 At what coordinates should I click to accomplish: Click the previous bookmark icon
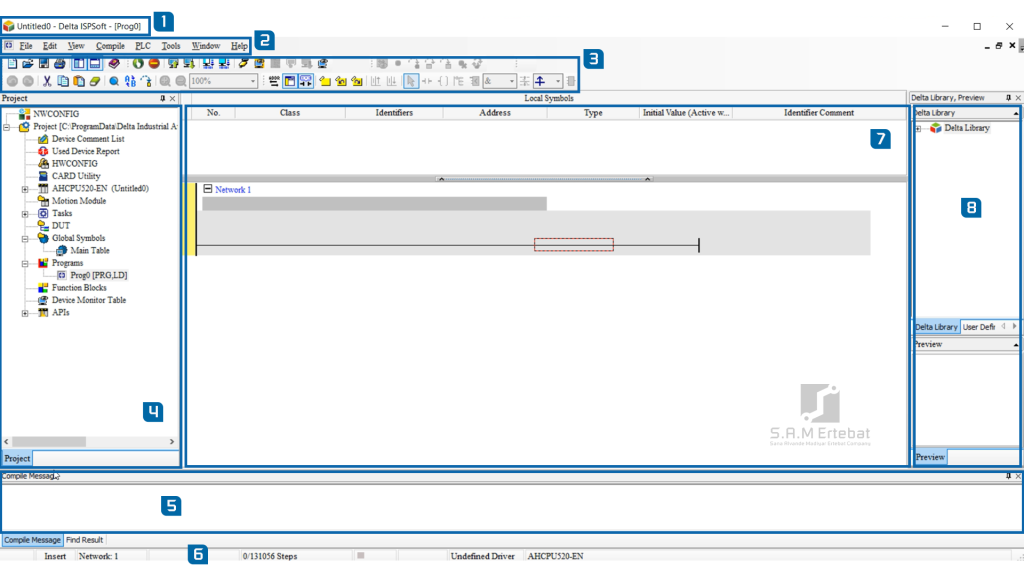[x=341, y=81]
